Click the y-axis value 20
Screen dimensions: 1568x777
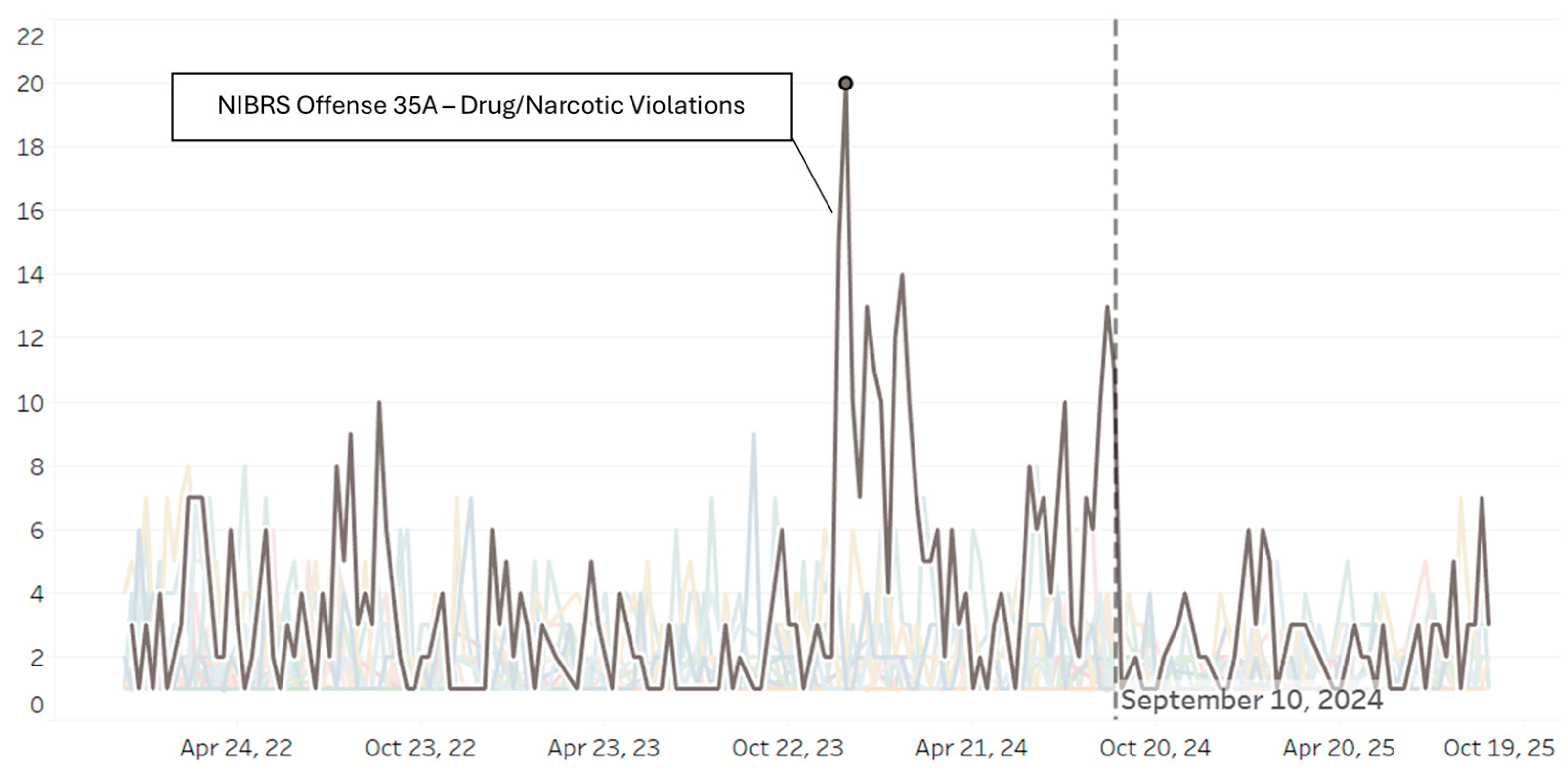[x=30, y=84]
